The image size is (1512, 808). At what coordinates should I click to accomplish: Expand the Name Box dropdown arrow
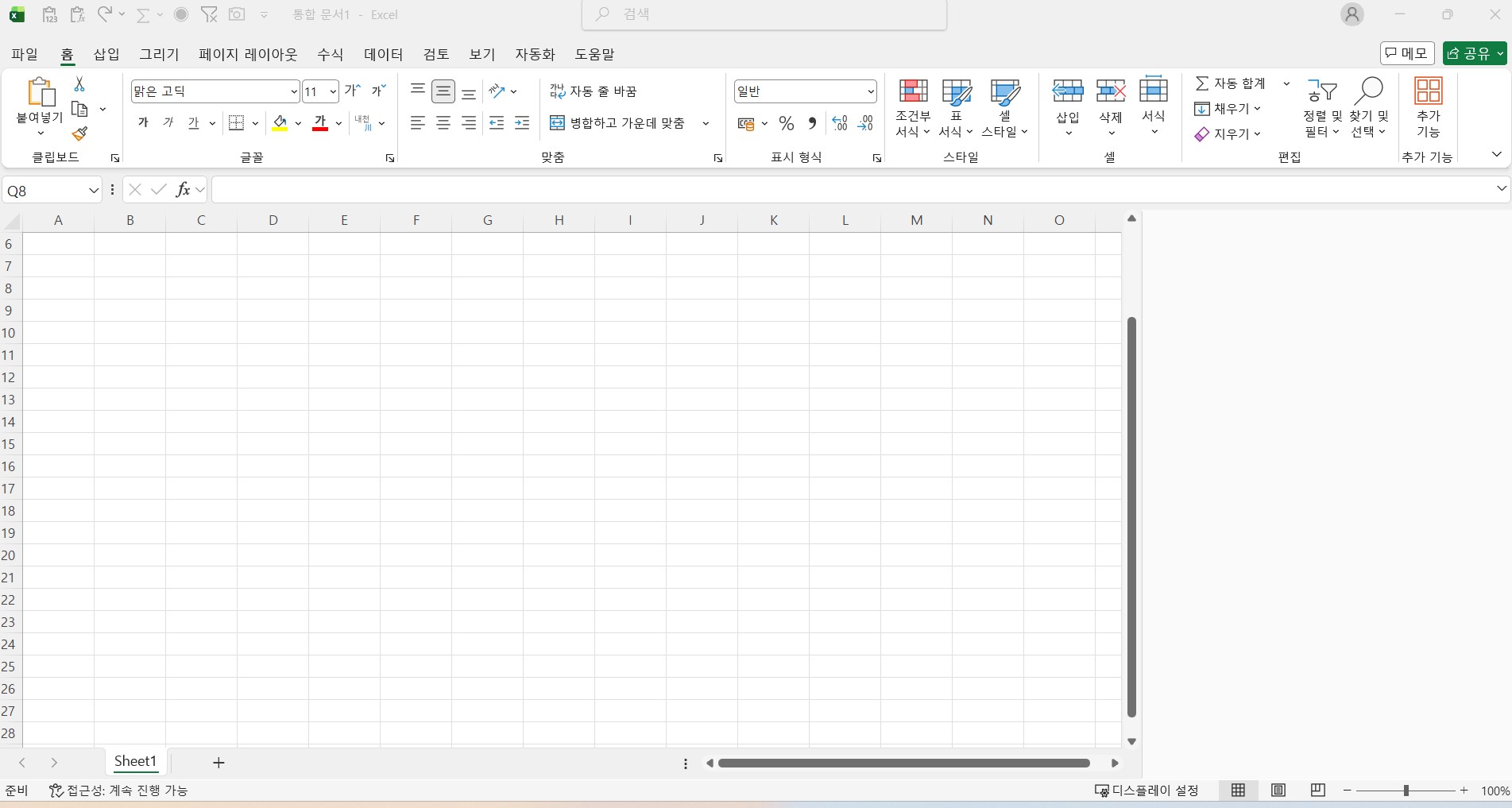(x=93, y=190)
